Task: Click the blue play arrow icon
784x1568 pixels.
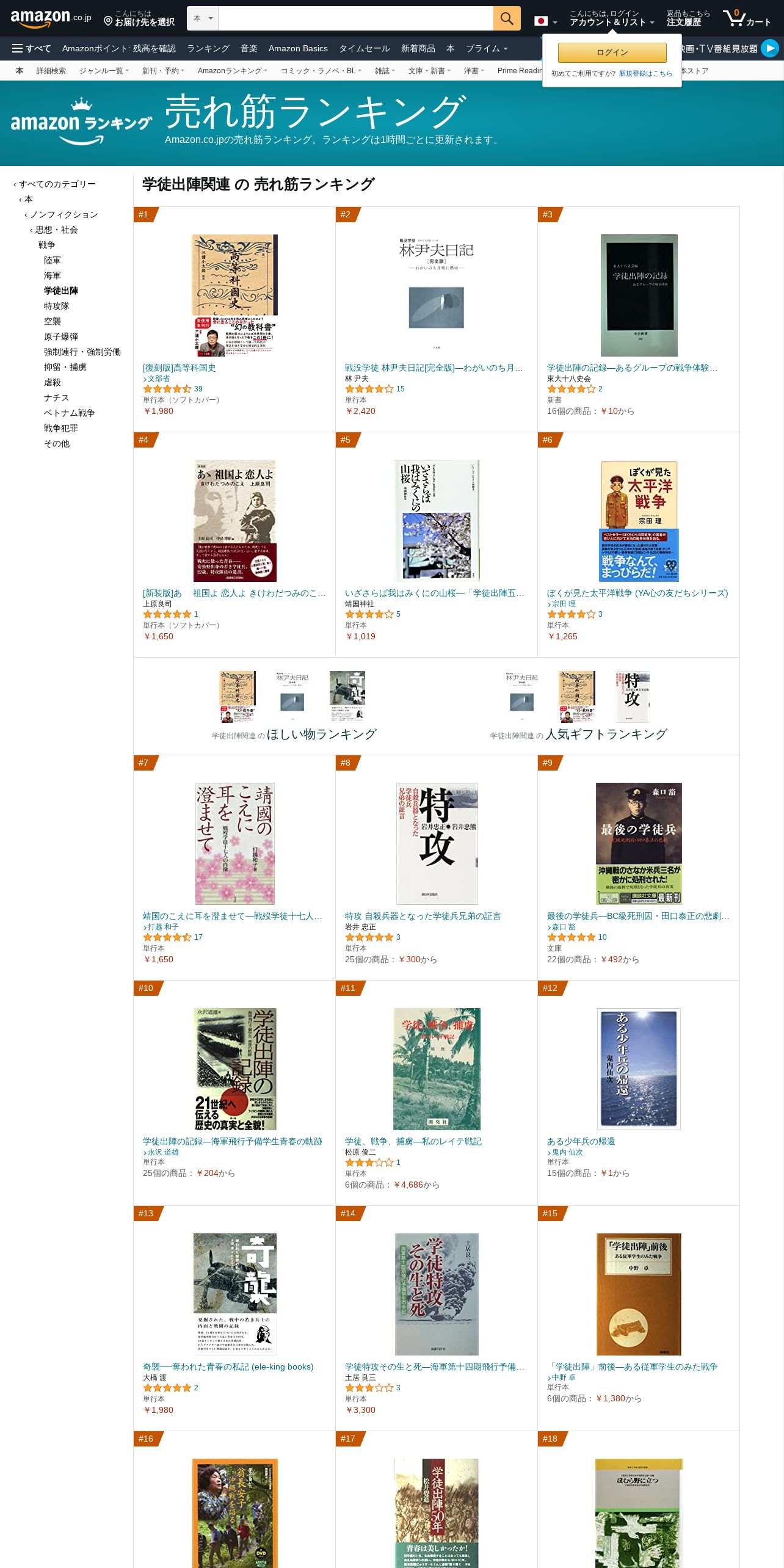Action: pyautogui.click(x=770, y=48)
